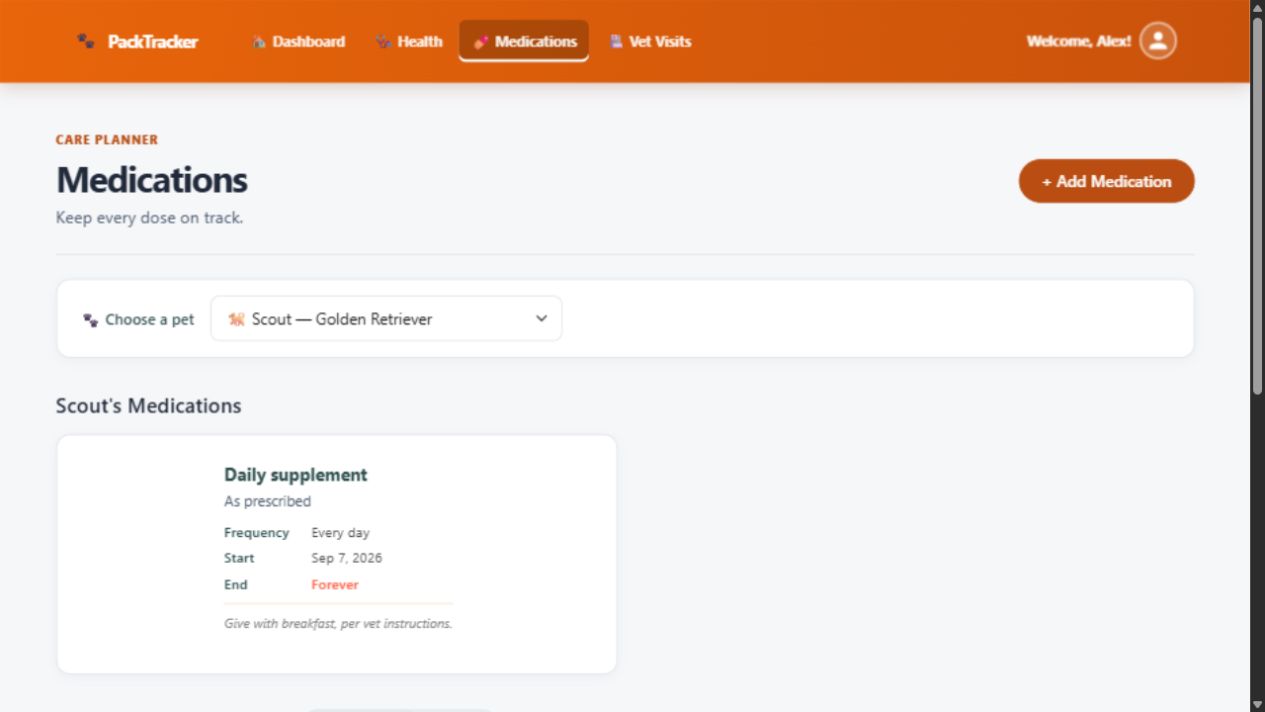
Task: Switch to the Health tab
Action: pyautogui.click(x=409, y=41)
